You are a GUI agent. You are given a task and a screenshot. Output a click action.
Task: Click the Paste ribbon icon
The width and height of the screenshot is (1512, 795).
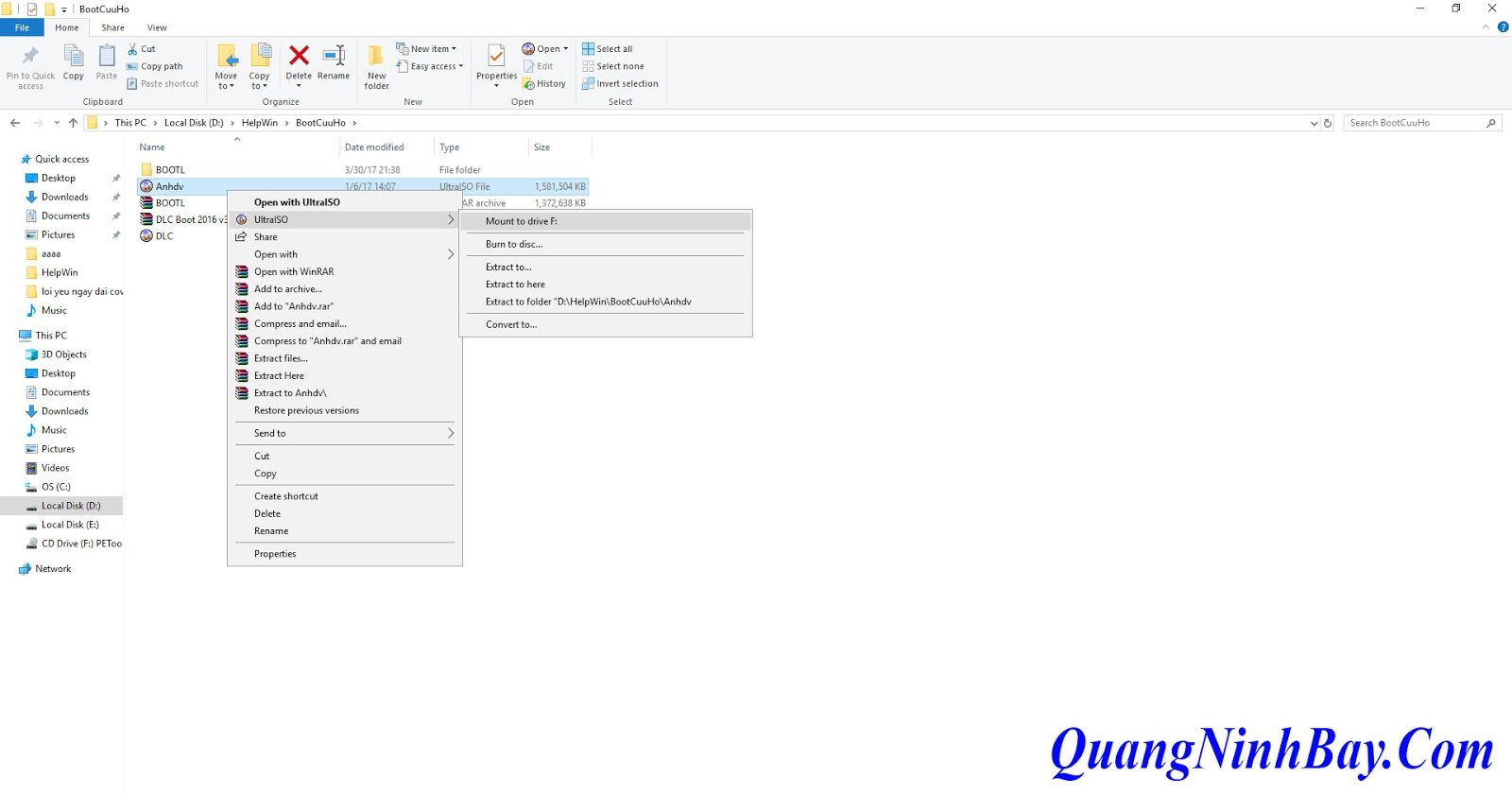(x=107, y=56)
